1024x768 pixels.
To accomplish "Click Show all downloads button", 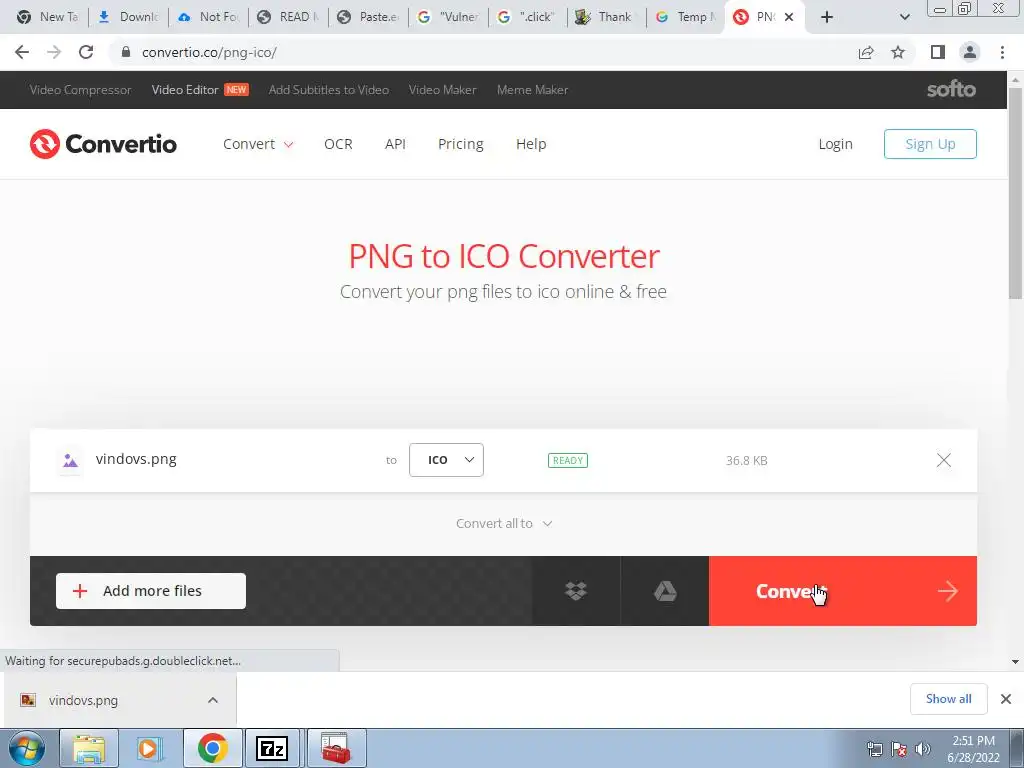I will (948, 699).
